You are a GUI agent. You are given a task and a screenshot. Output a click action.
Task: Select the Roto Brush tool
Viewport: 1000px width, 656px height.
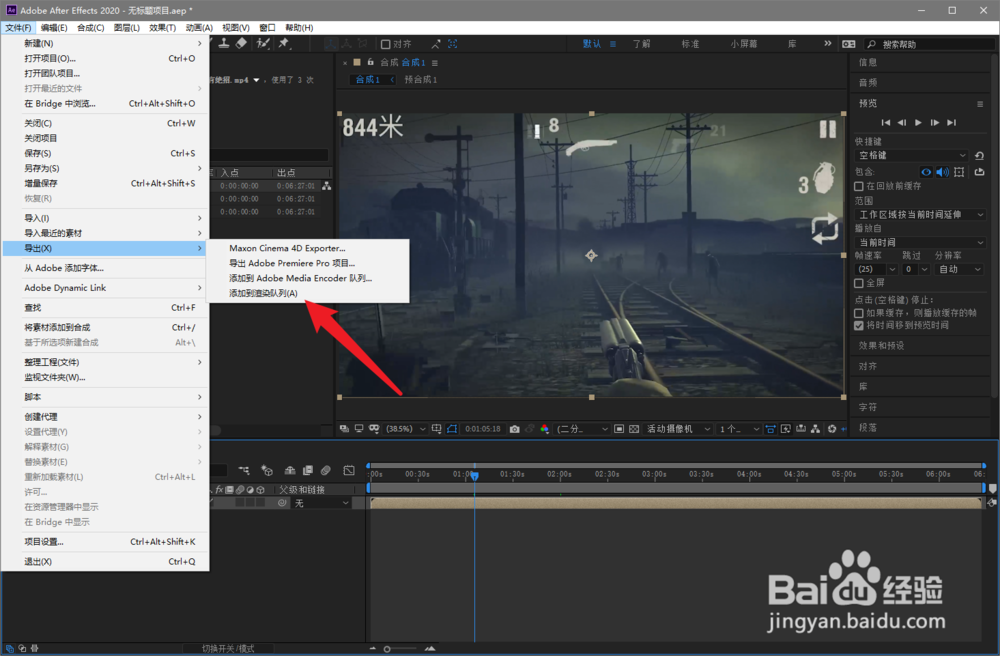263,43
